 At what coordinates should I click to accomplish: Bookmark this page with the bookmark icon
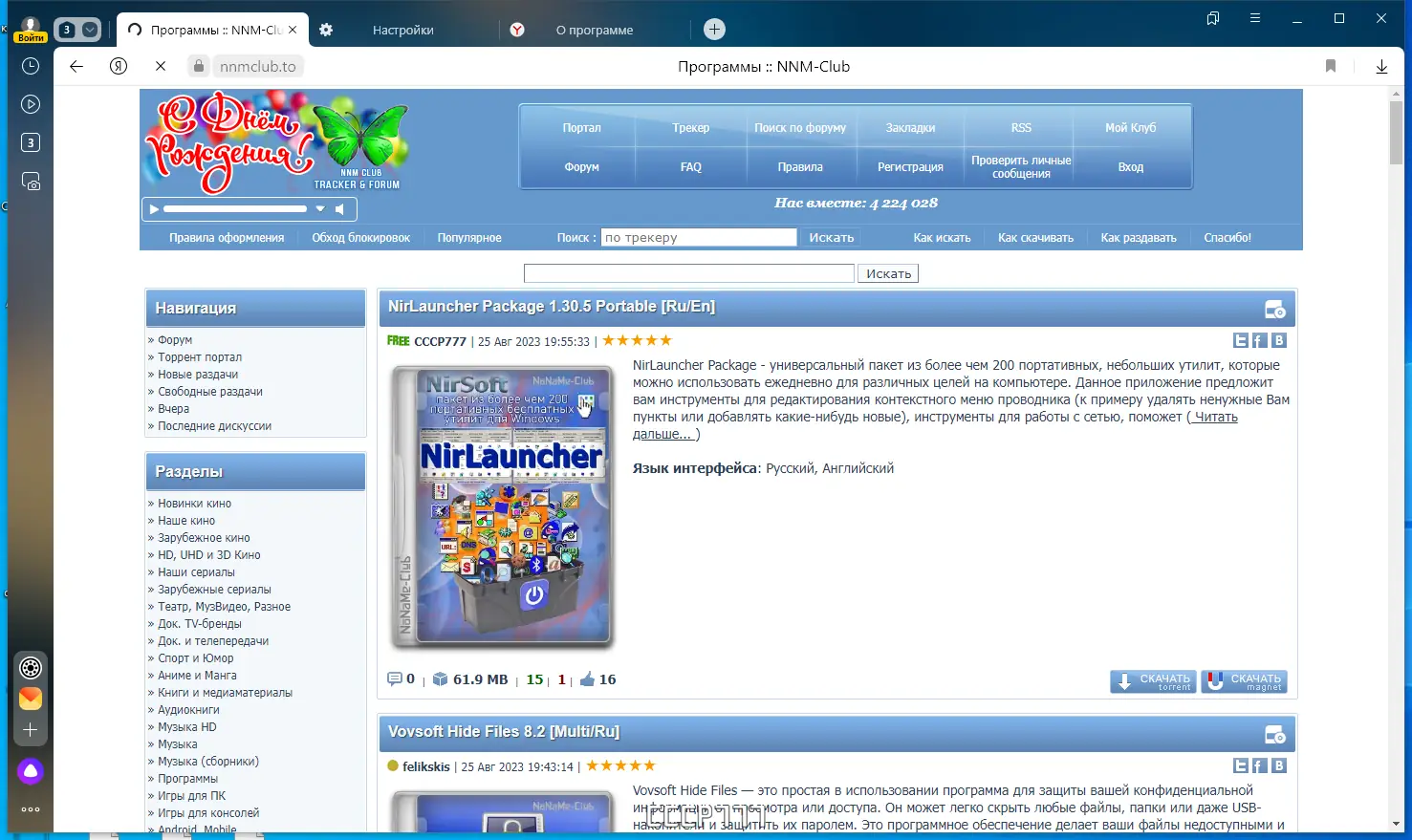click(1331, 66)
